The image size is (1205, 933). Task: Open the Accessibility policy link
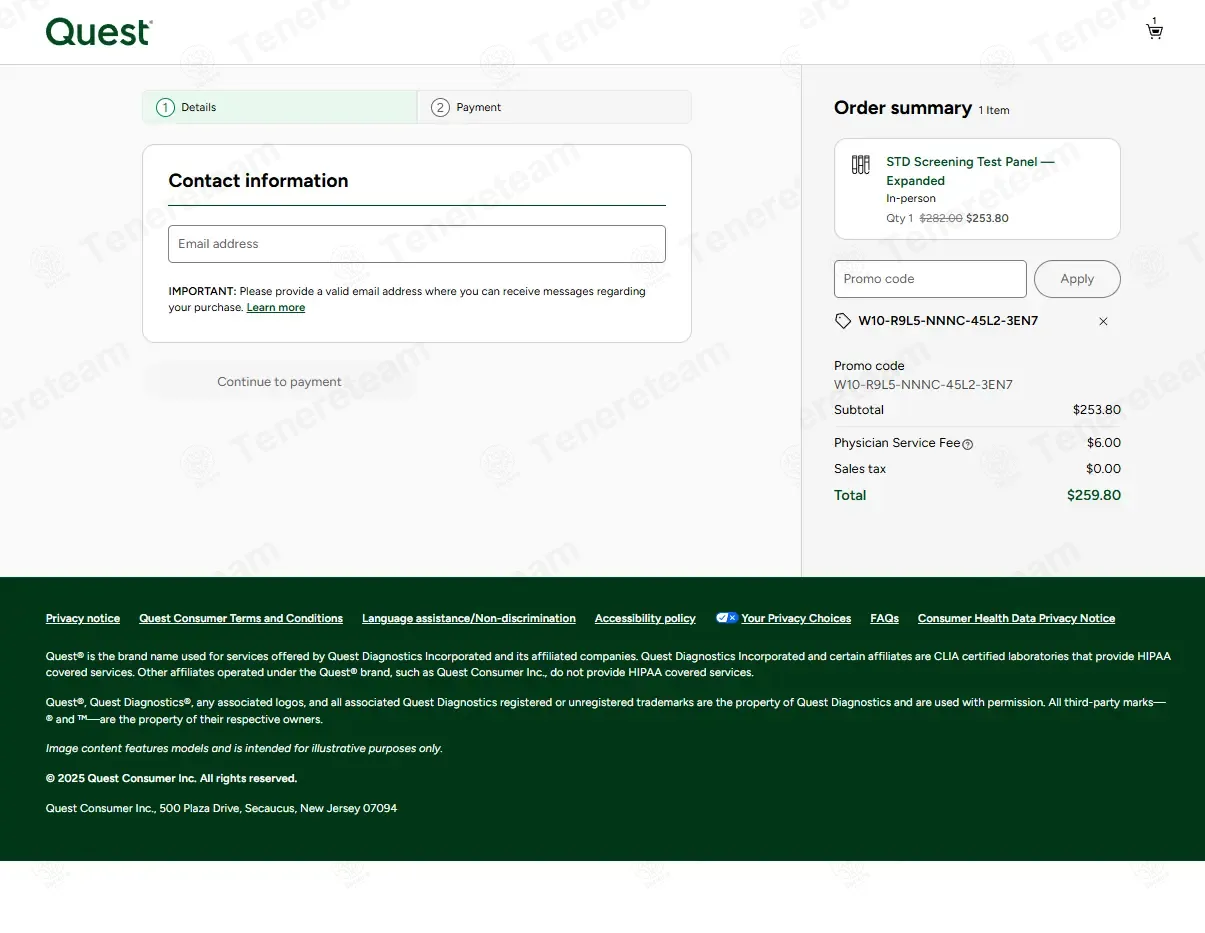(x=645, y=619)
